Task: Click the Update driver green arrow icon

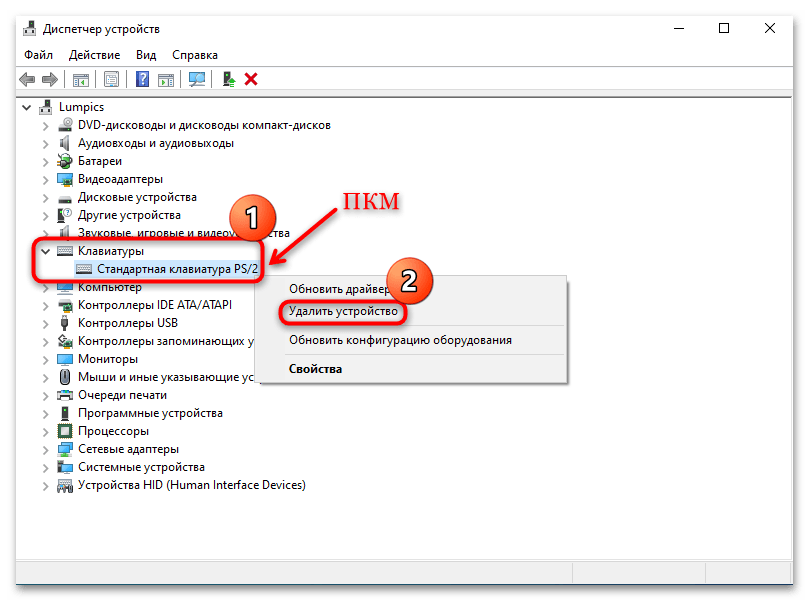Action: (x=229, y=79)
